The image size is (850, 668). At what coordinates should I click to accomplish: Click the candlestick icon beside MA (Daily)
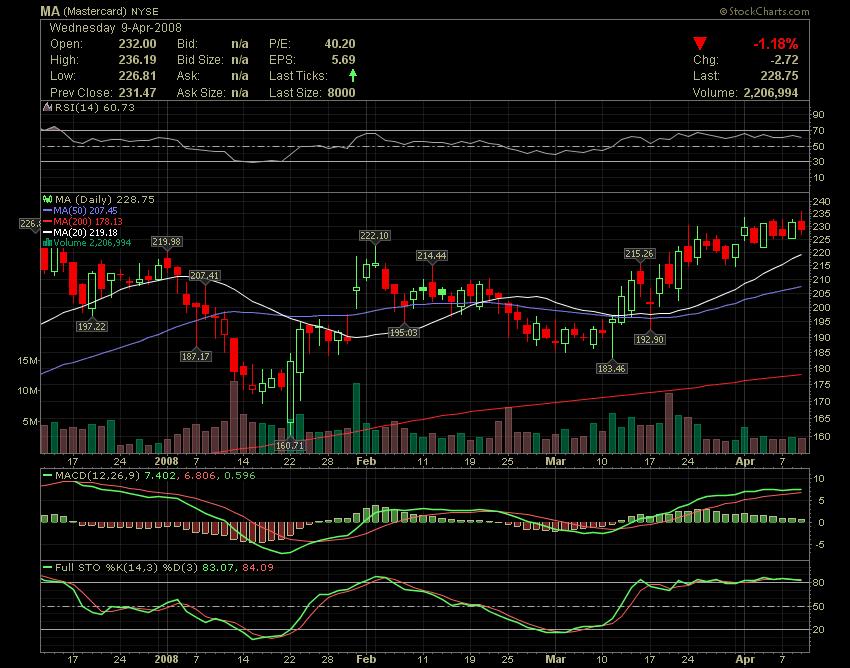click(x=47, y=200)
